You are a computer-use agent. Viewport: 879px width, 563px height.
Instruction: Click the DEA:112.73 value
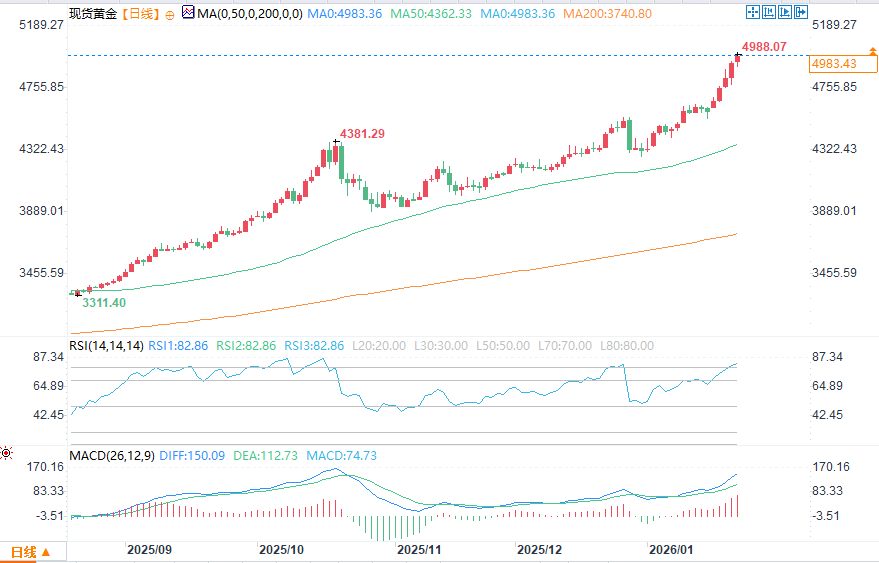pyautogui.click(x=266, y=456)
